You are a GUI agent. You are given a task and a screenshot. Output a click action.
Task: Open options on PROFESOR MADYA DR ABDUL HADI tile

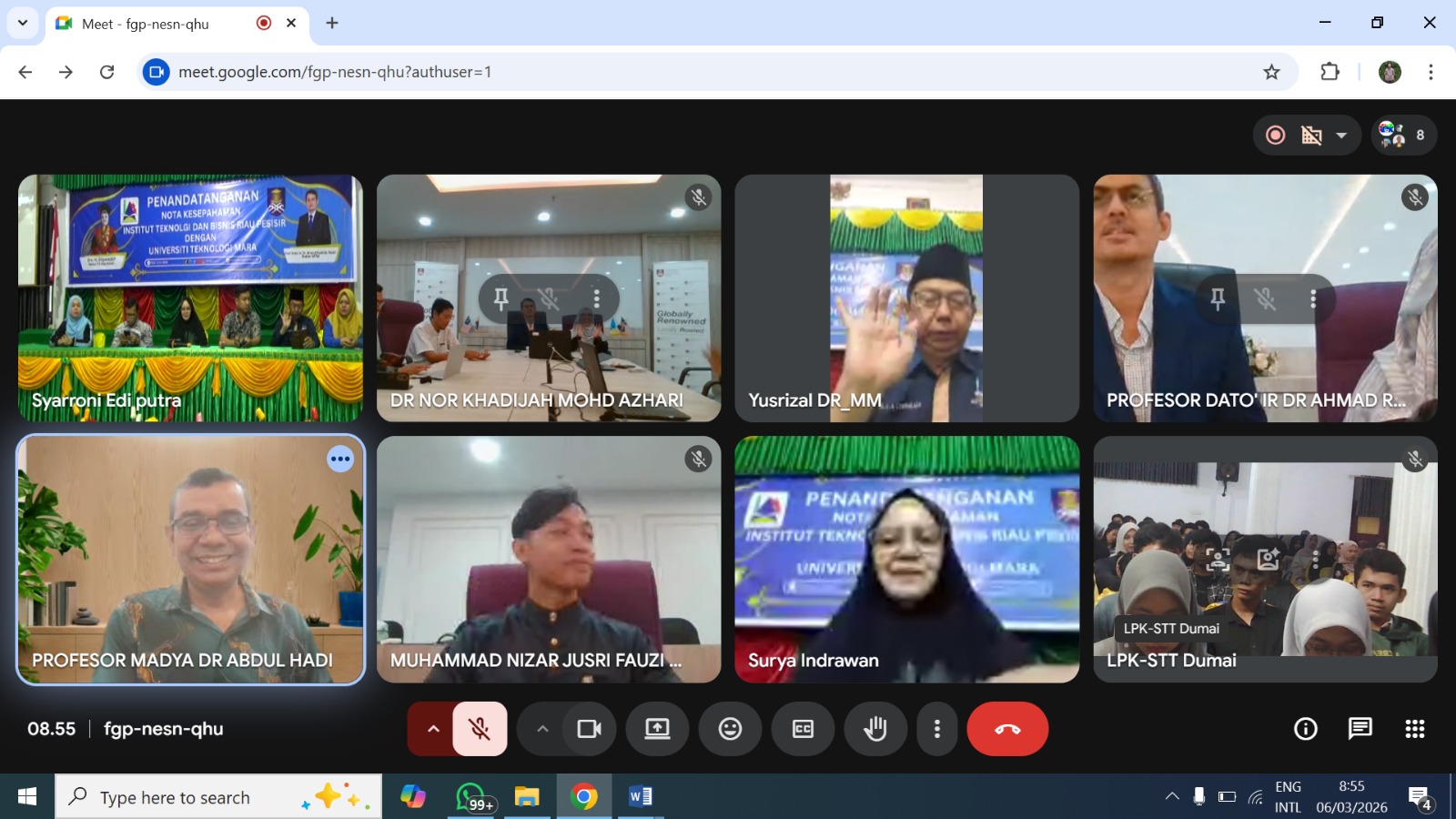(340, 459)
